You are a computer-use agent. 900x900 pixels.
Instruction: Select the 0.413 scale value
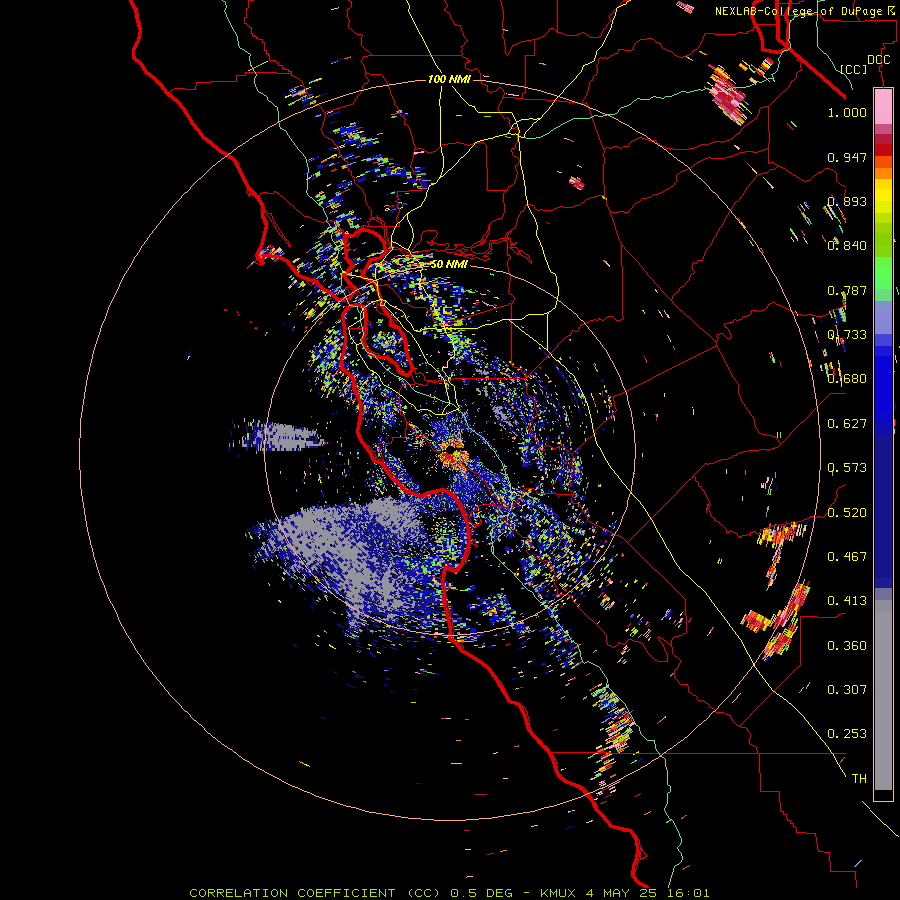pyautogui.click(x=847, y=601)
